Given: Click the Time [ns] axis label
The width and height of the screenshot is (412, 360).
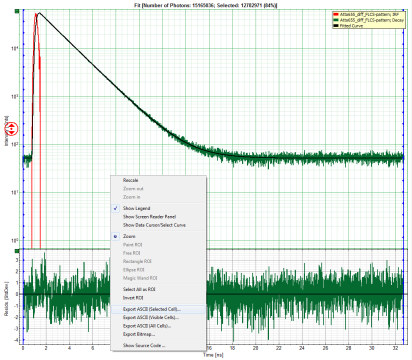Looking at the screenshot, I should coord(213,355).
